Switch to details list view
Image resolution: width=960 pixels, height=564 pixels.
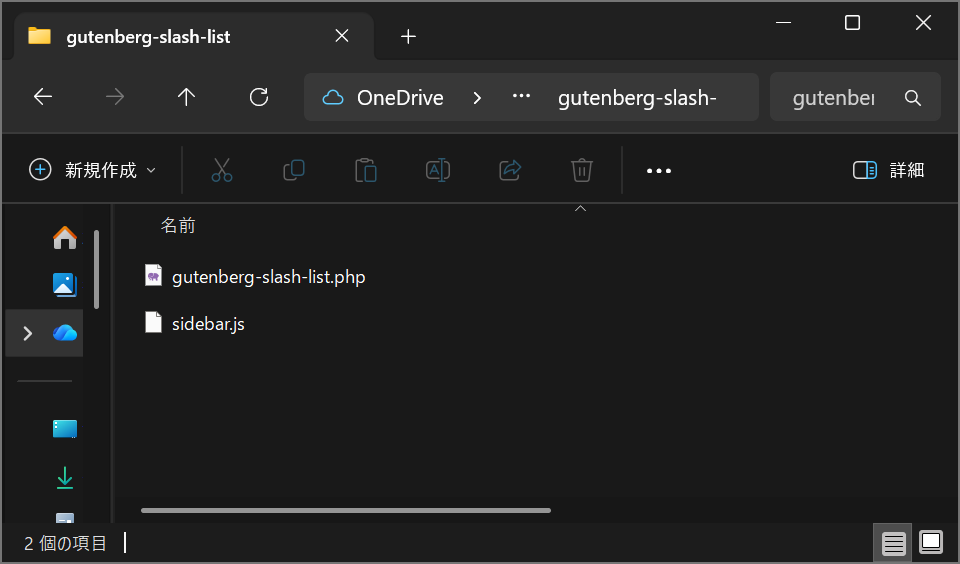click(x=894, y=543)
